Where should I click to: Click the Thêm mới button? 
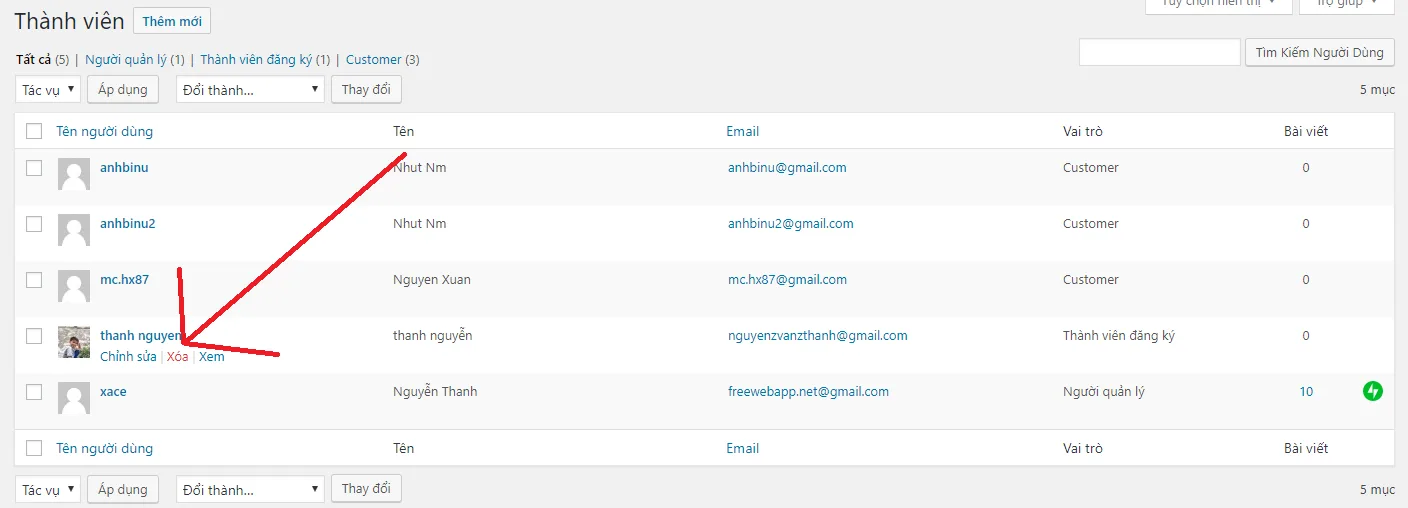coord(172,21)
